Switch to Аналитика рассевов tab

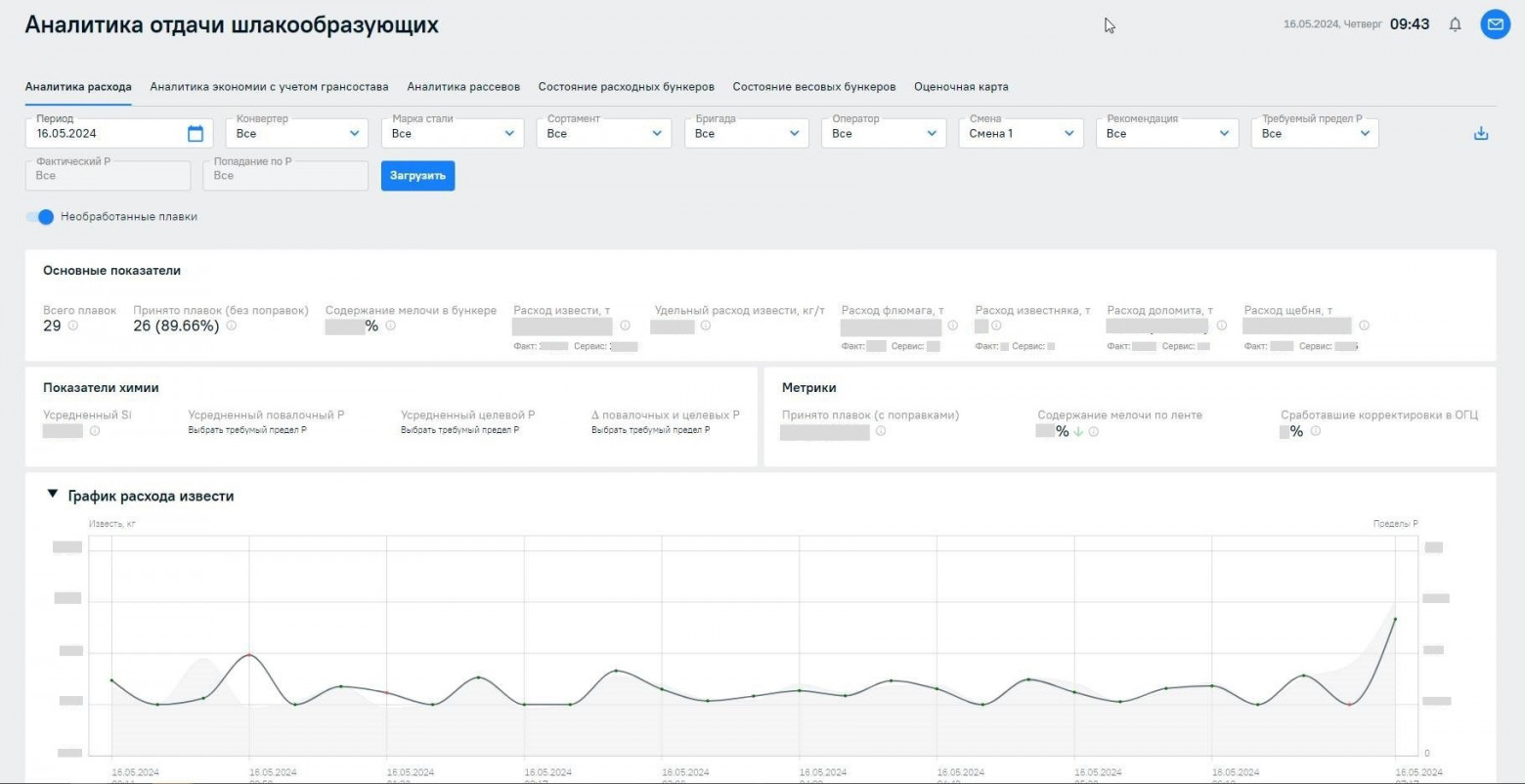click(x=463, y=87)
